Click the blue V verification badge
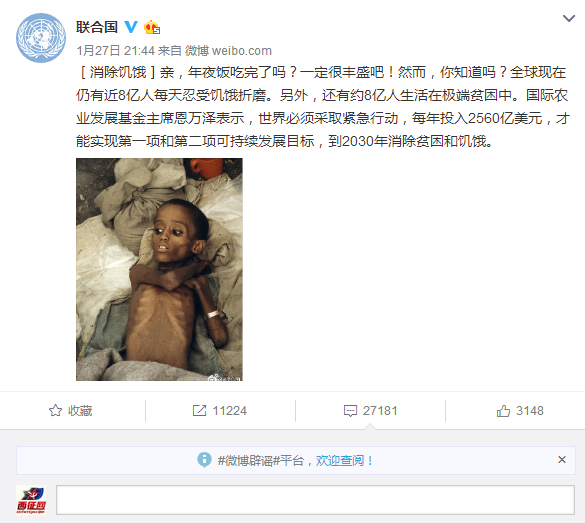Viewport: 585px width, 523px height. pos(131,27)
